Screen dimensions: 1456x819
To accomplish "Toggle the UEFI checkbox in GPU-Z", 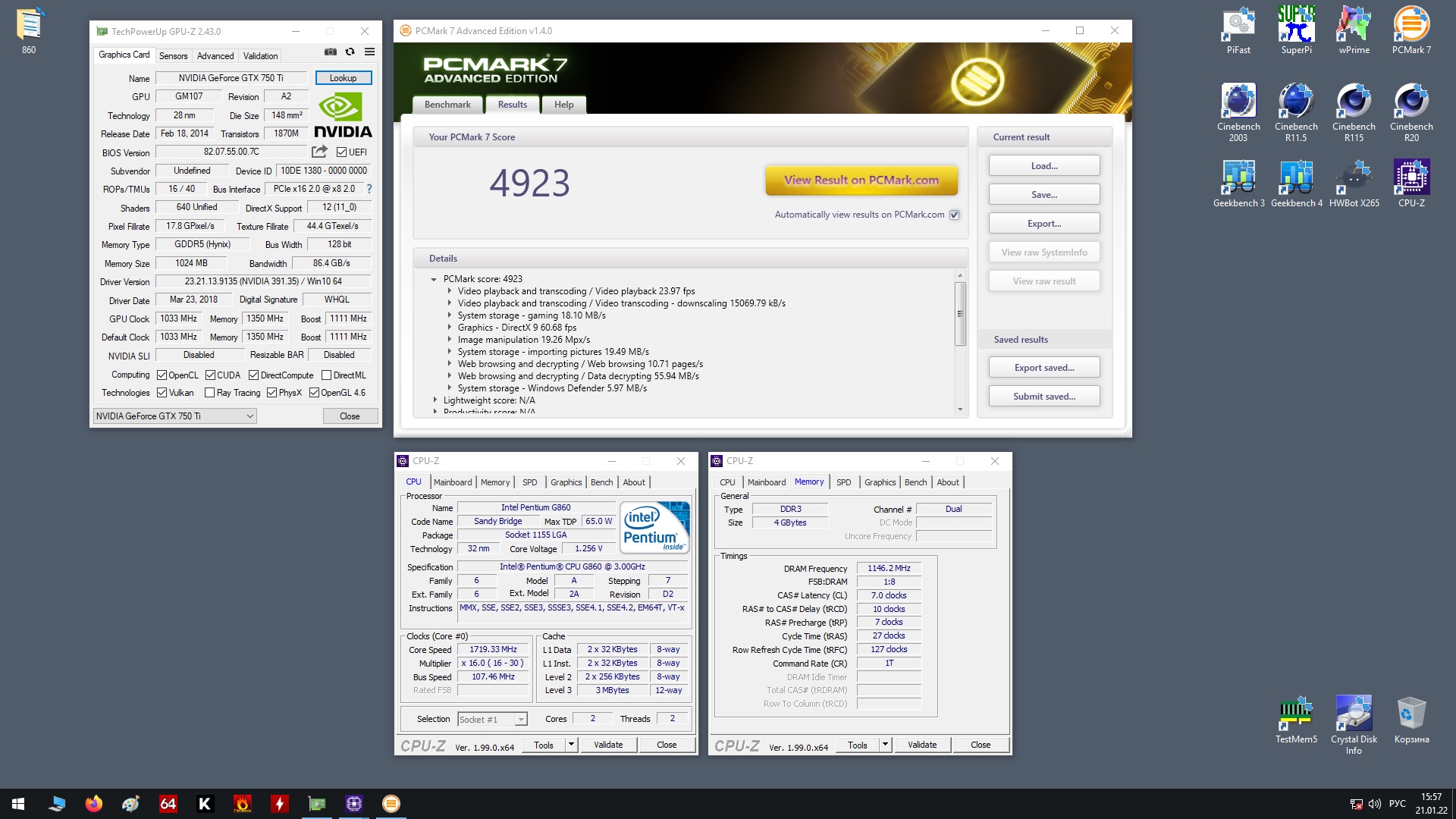I will point(341,152).
